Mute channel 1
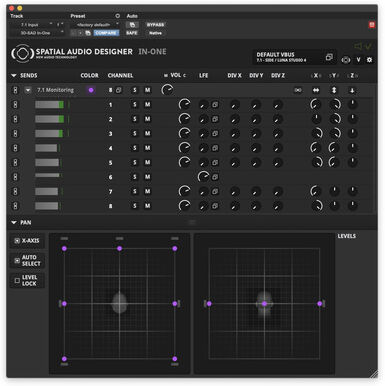The height and width of the screenshot is (386, 385). pyautogui.click(x=147, y=105)
